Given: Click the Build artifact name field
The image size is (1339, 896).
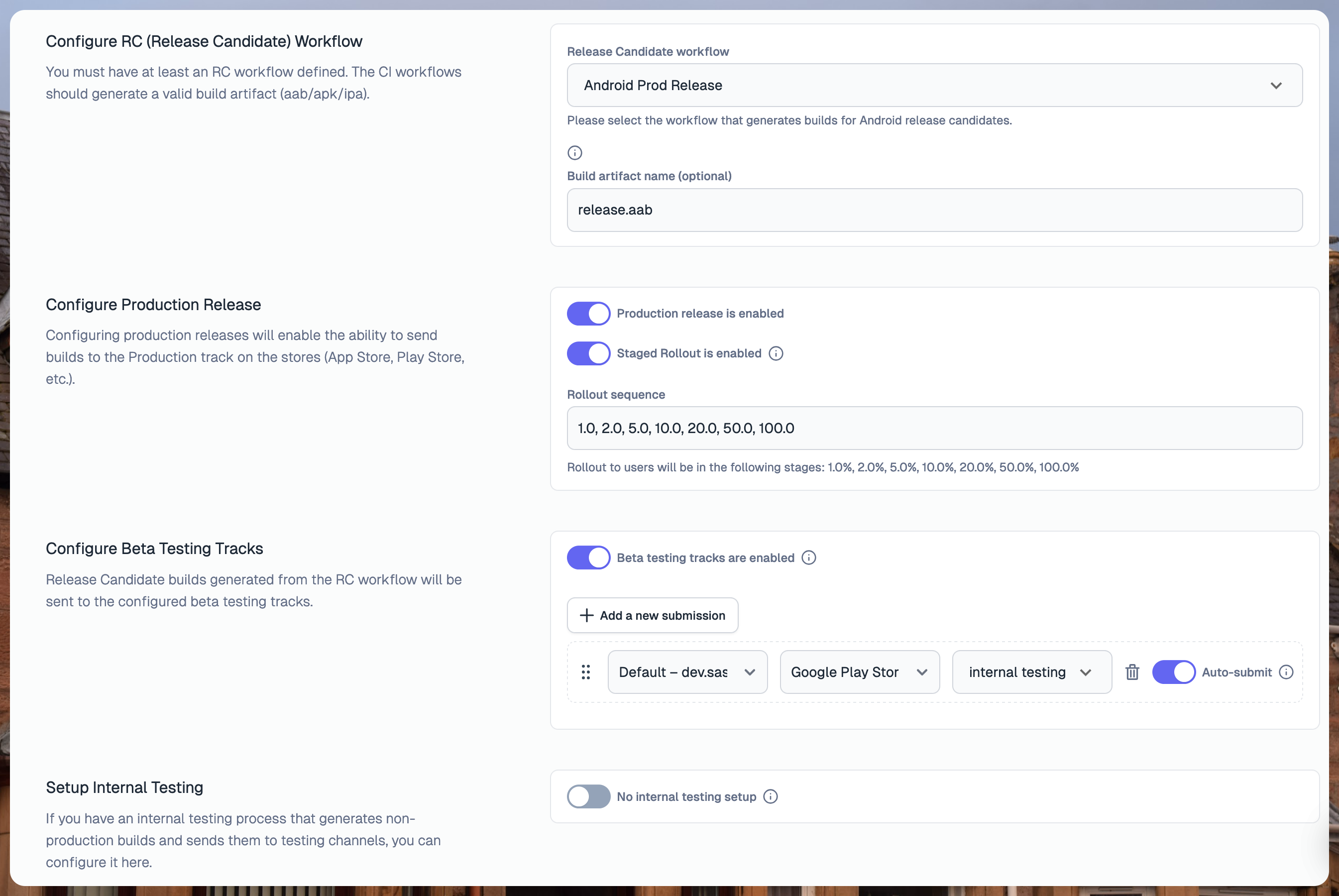Looking at the screenshot, I should [934, 210].
